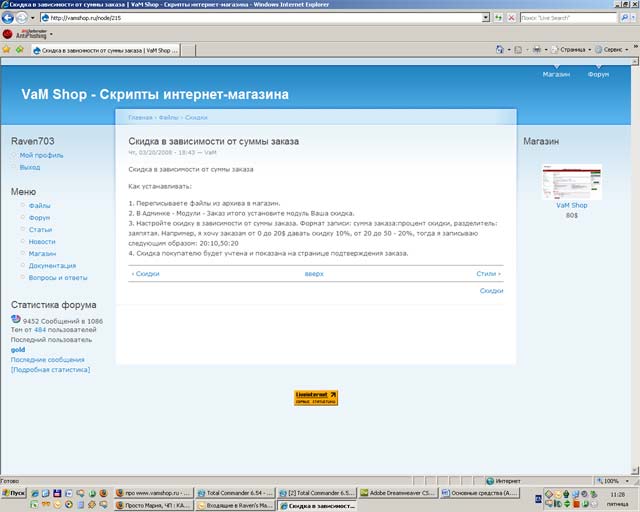Click the red Stop loading icon
640x512 pixels.
pyautogui.click(x=511, y=18)
